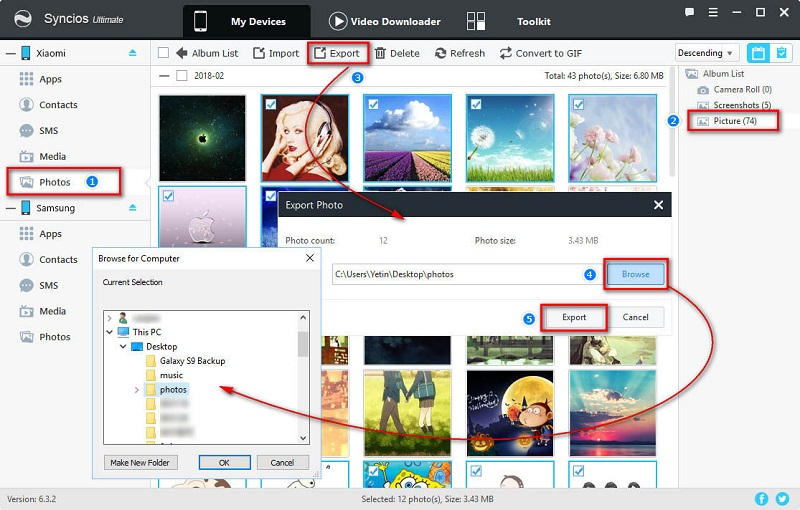Collapse Desktop in folder tree

click(x=123, y=346)
